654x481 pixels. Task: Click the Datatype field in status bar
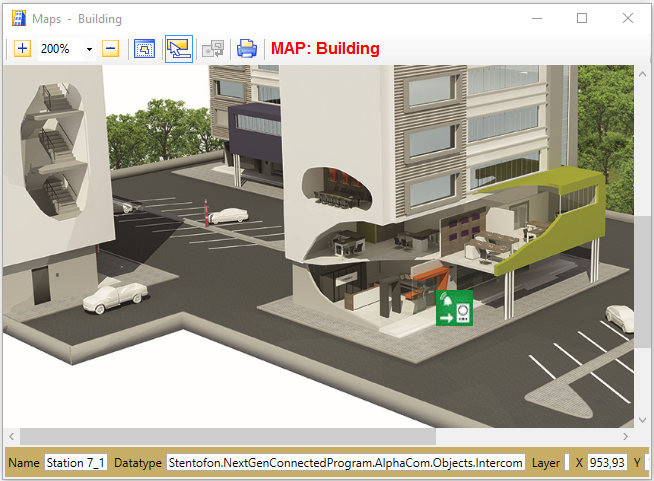click(x=346, y=463)
